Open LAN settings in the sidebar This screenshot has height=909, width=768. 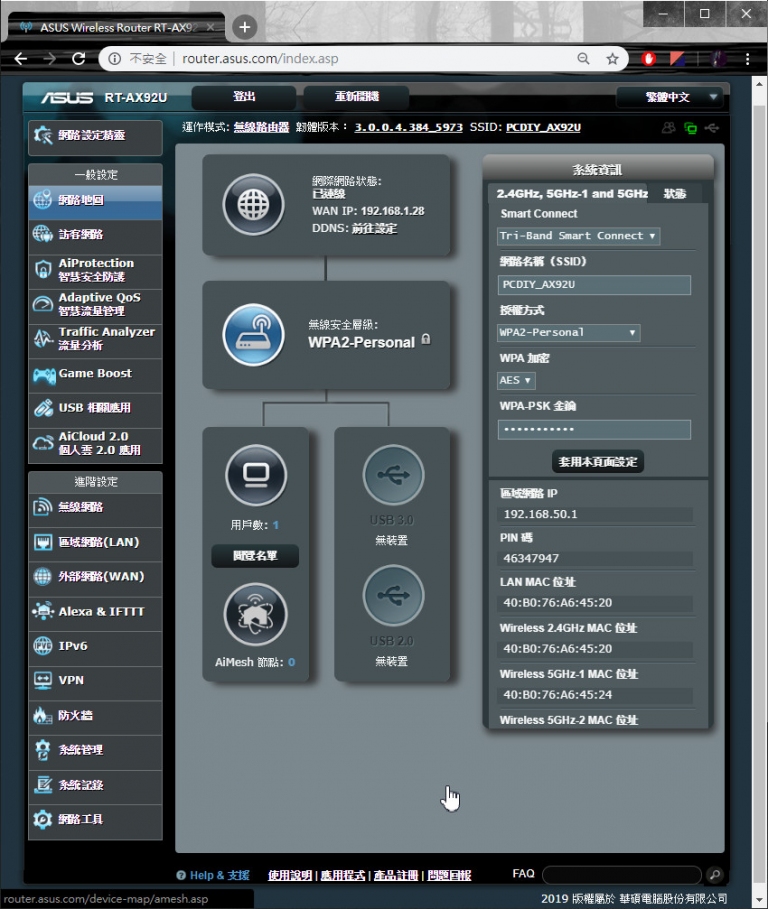(x=95, y=542)
